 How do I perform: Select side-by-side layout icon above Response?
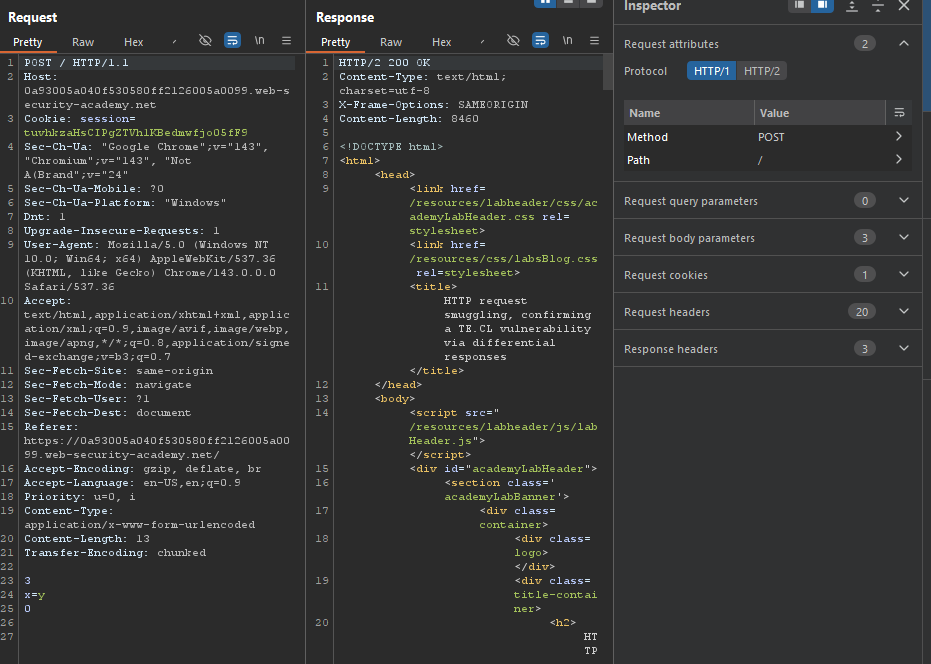click(545, 3)
